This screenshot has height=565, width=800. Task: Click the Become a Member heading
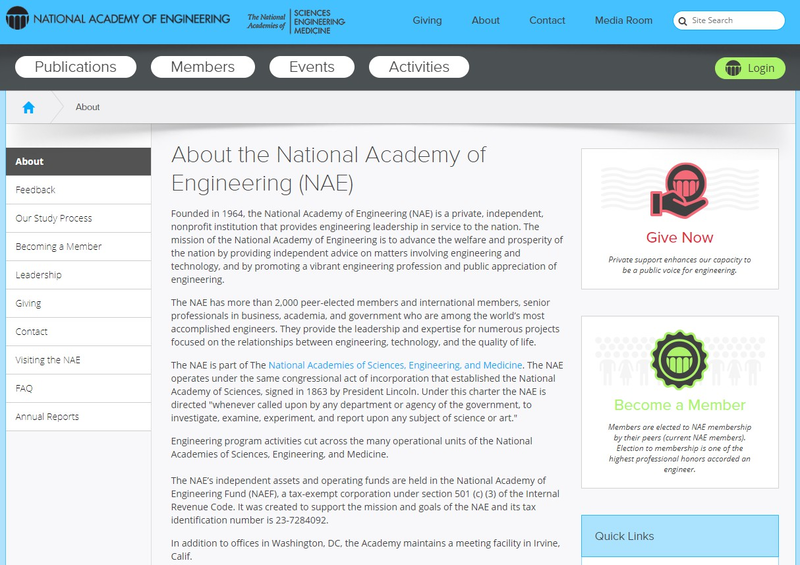[680, 405]
